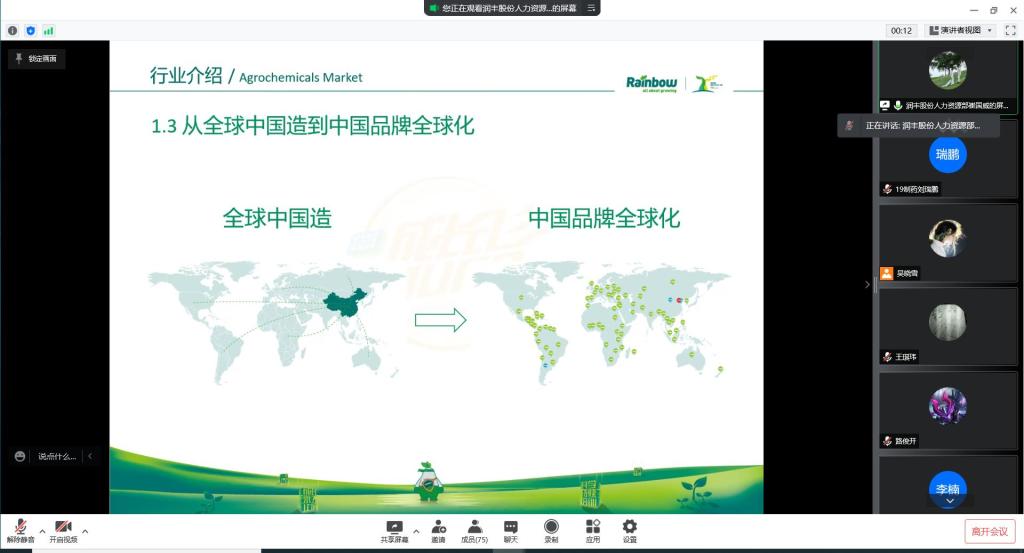This screenshot has width=1024, height=553.
Task: Open the share screen (共享屏幕) tool
Action: [394, 530]
